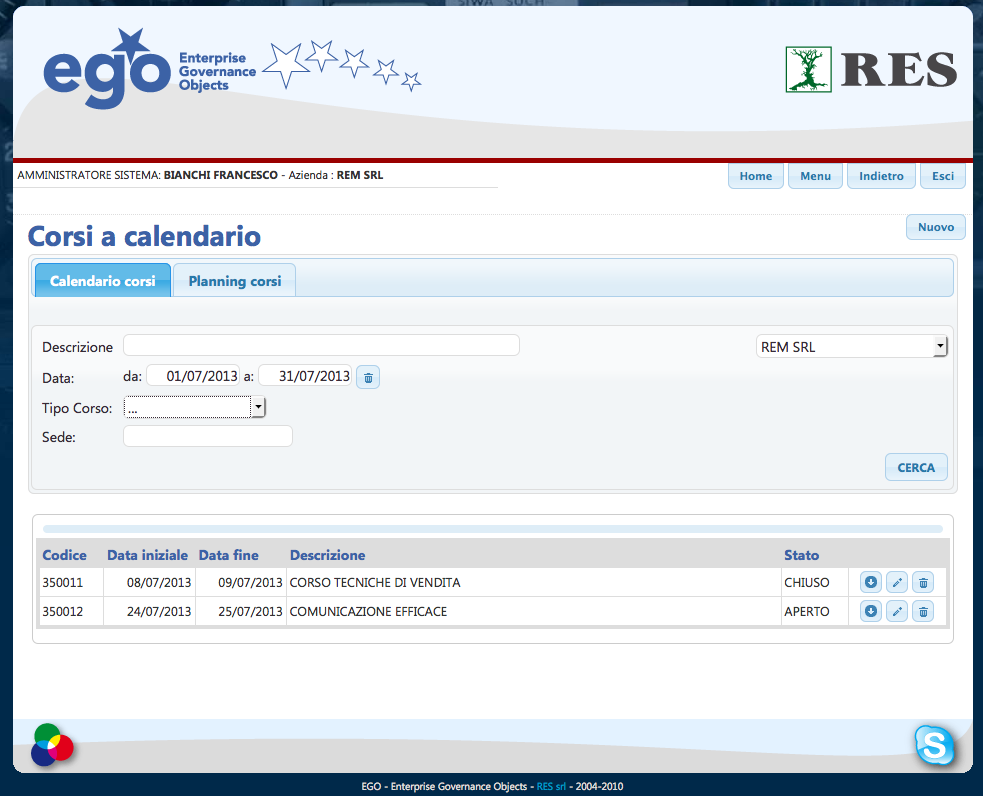Delete the COMUNICAZIONE EFFICACE row
The image size is (983, 796).
[x=923, y=611]
